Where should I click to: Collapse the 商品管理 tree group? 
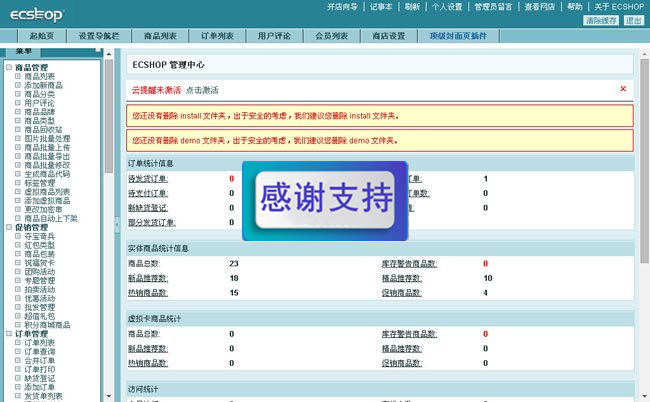(x=9, y=67)
